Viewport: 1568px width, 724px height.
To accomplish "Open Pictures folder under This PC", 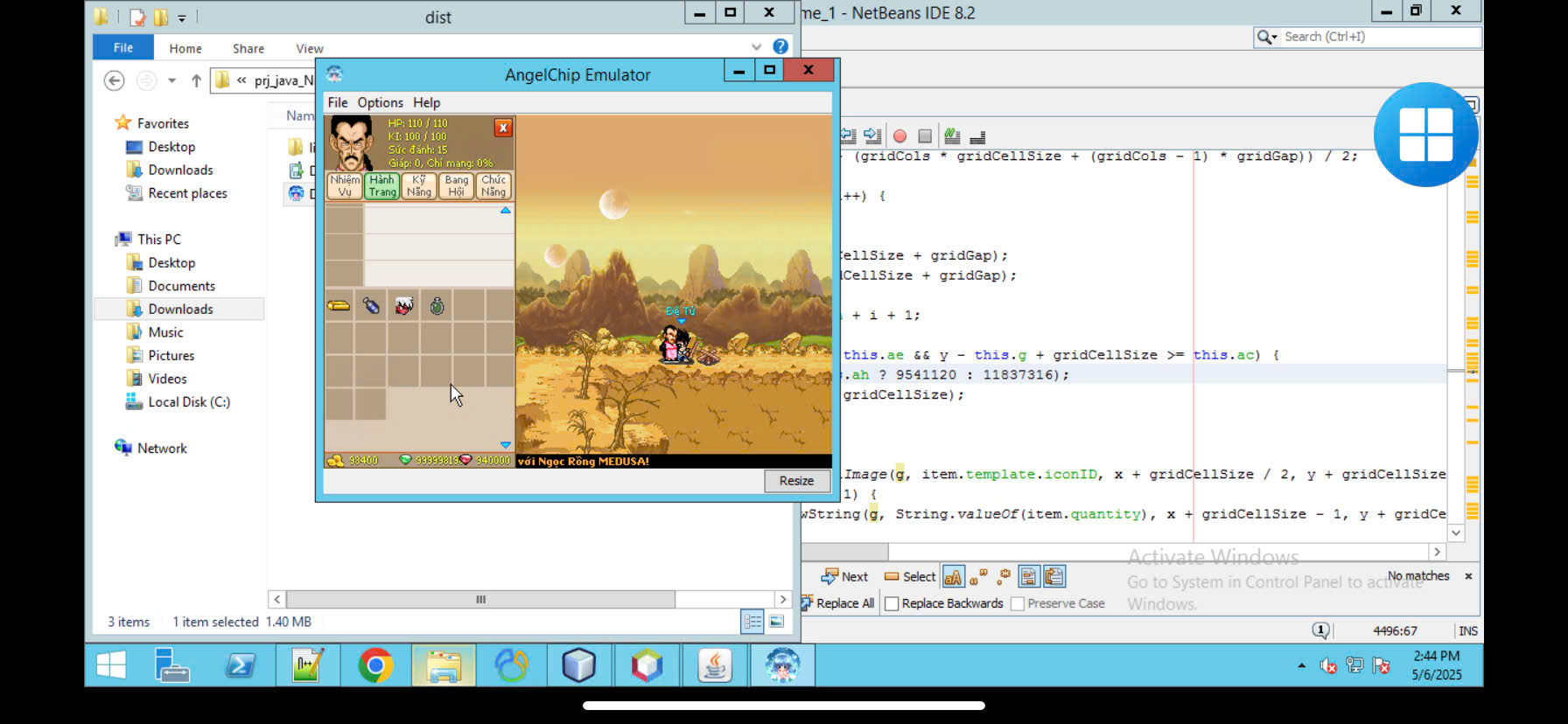I will coord(160,355).
